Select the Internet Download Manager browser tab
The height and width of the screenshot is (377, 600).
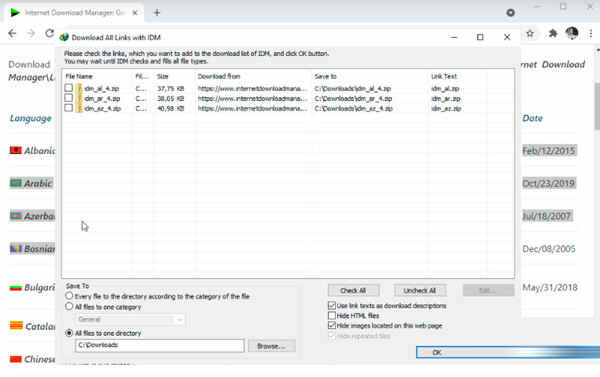point(75,13)
